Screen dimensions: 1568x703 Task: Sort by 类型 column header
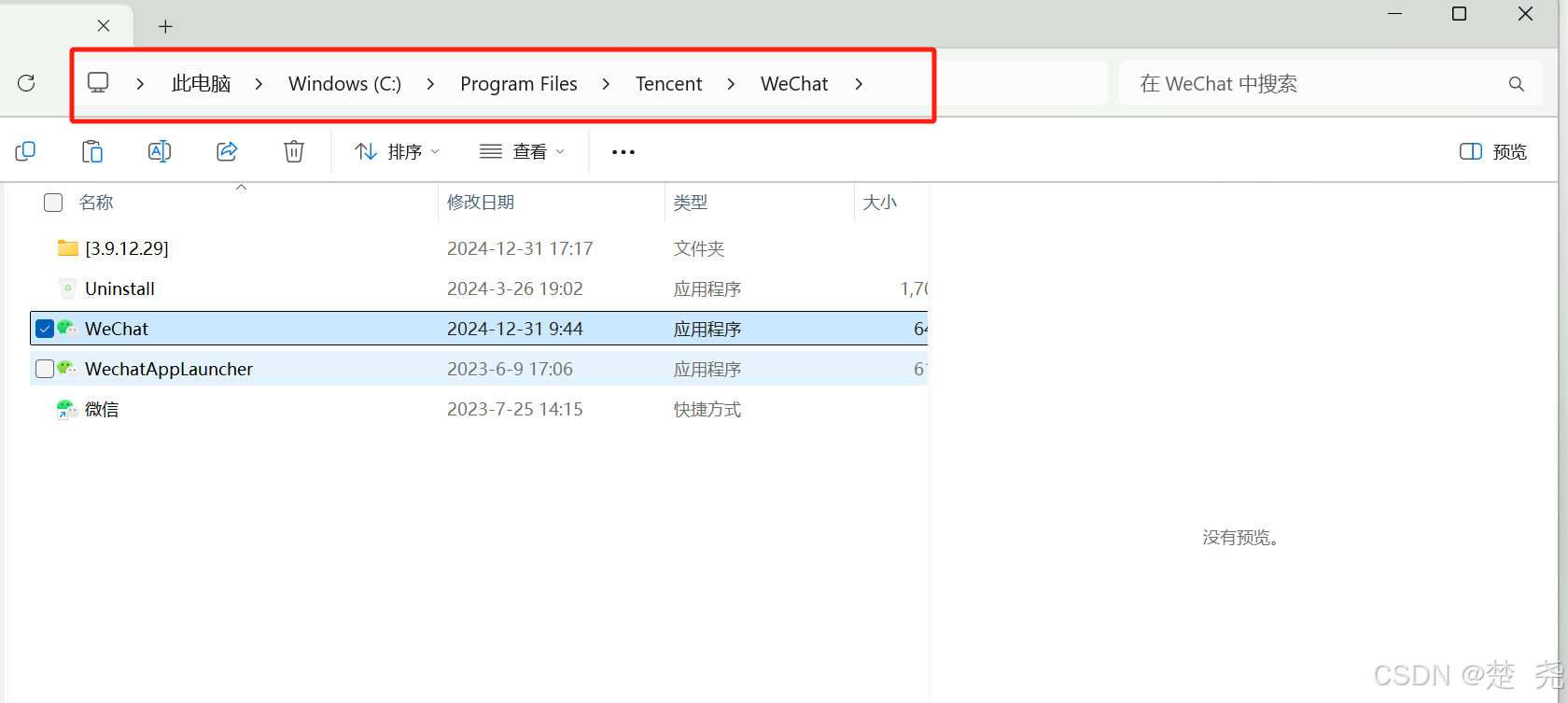[x=691, y=203]
